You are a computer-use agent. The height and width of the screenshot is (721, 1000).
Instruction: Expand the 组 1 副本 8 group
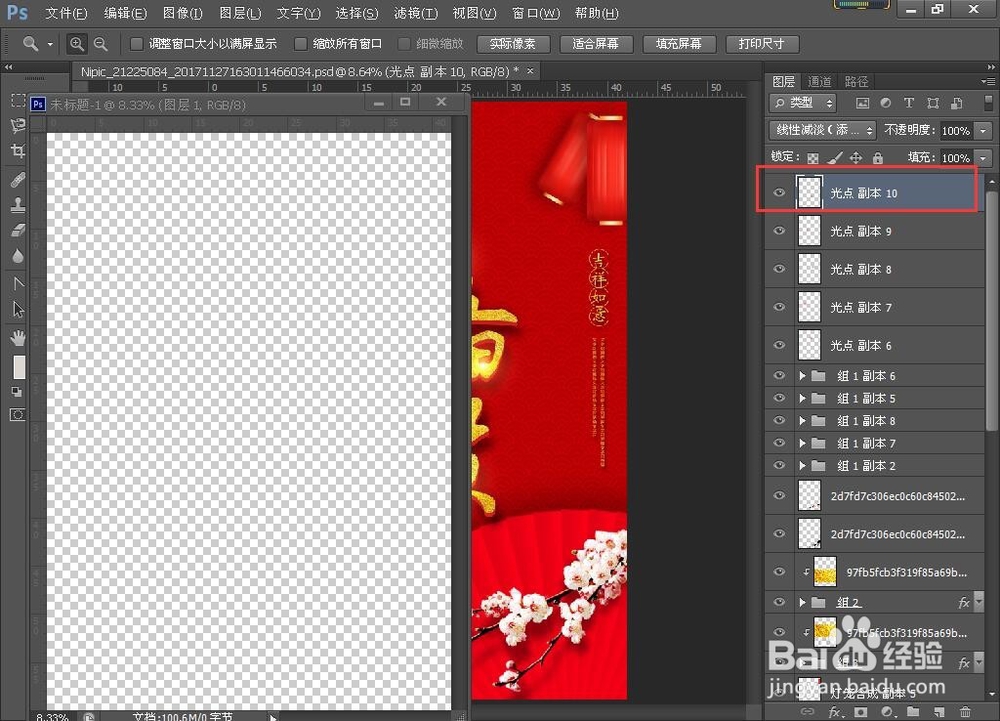(x=802, y=421)
